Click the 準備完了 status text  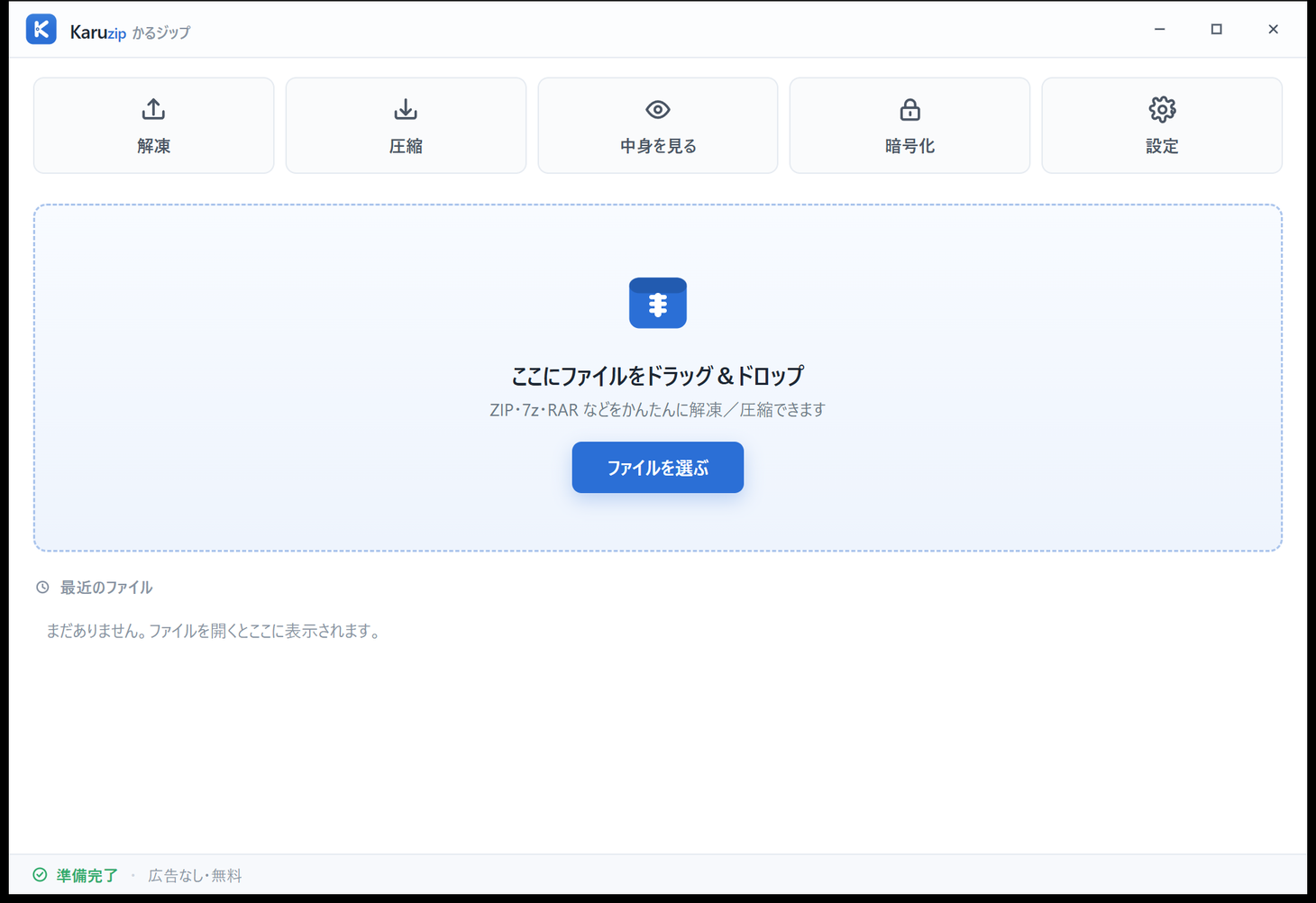coord(87,875)
